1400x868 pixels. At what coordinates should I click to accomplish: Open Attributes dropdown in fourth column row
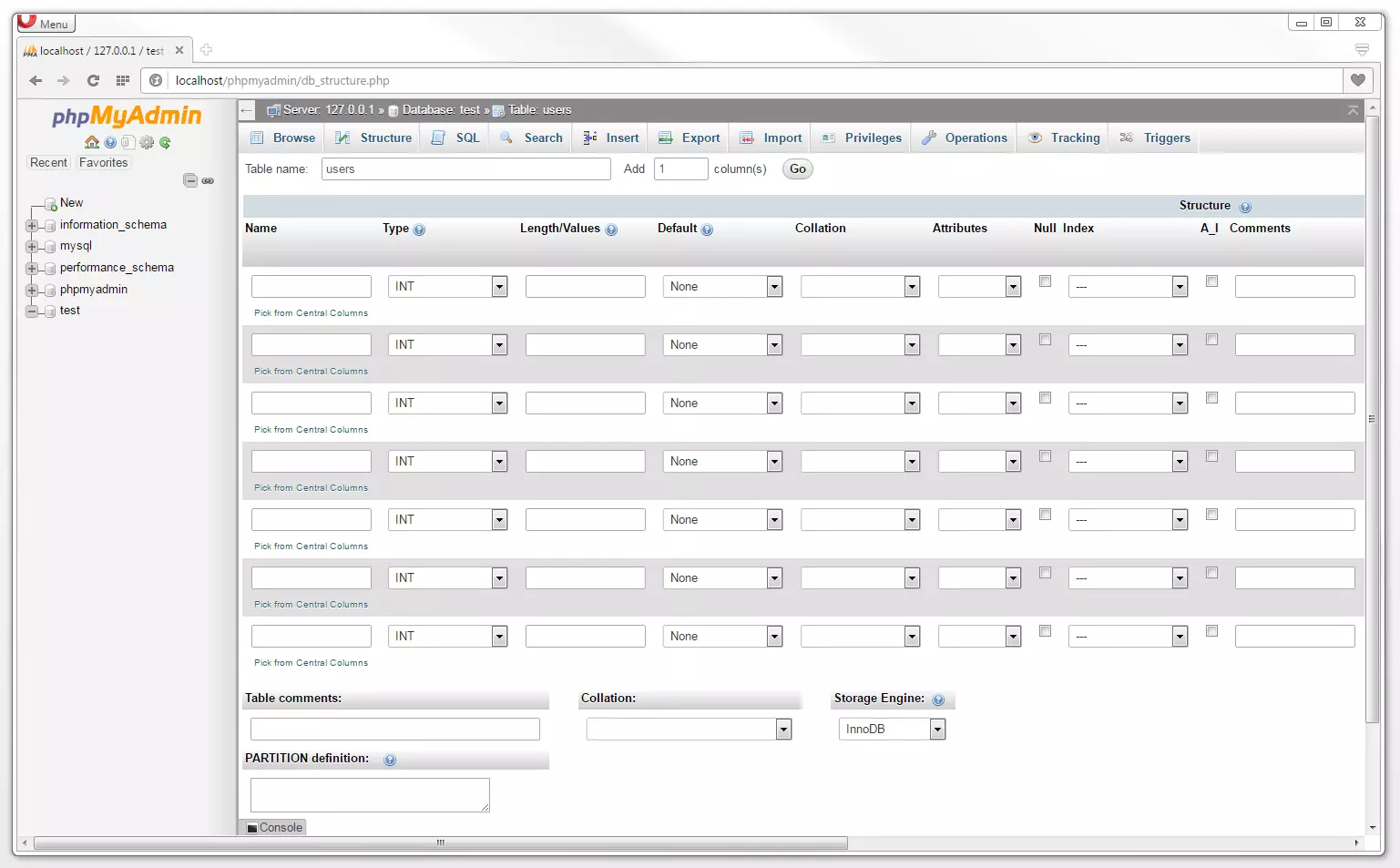pos(979,462)
